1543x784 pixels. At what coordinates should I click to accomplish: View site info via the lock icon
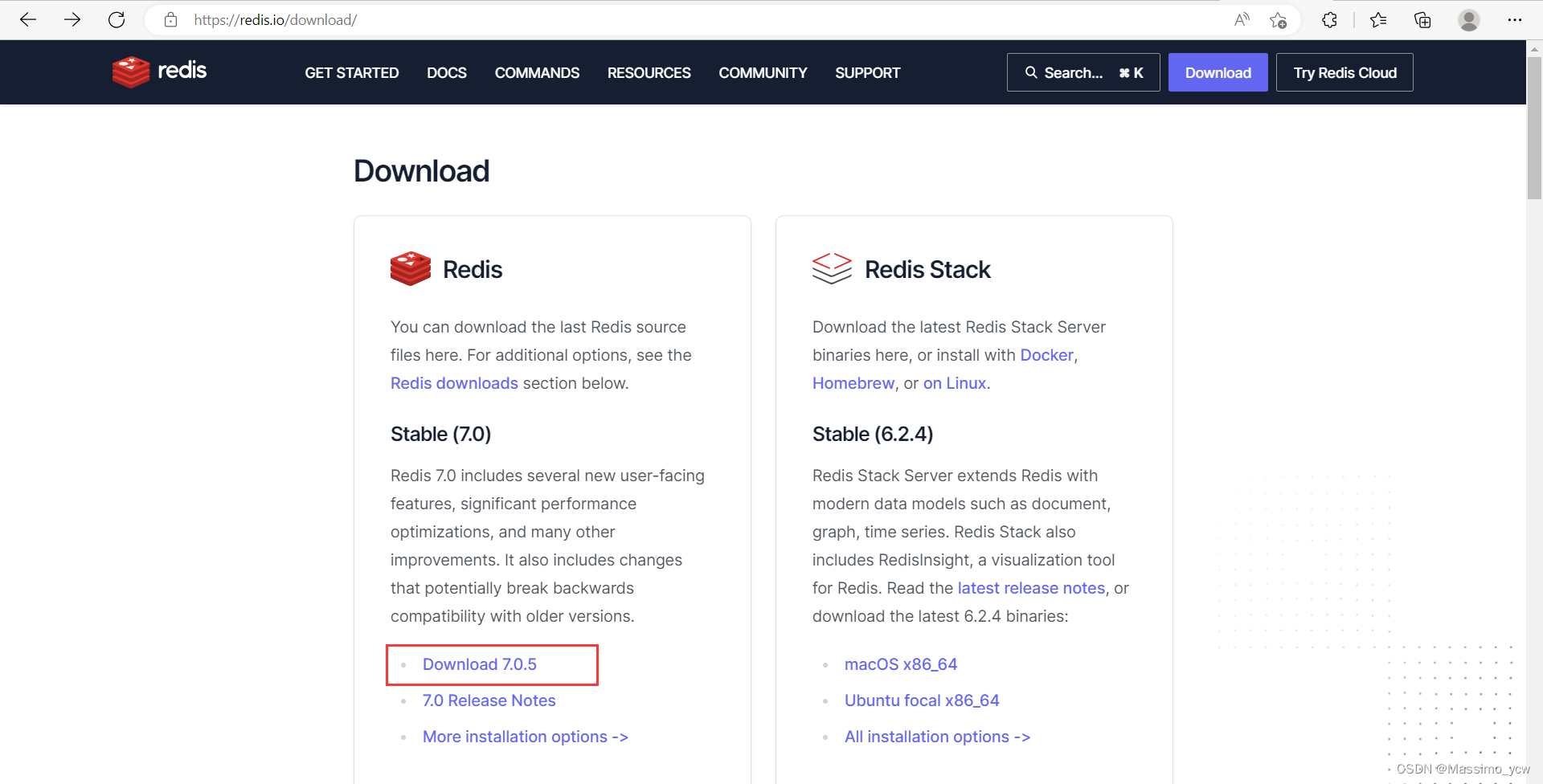coord(170,20)
